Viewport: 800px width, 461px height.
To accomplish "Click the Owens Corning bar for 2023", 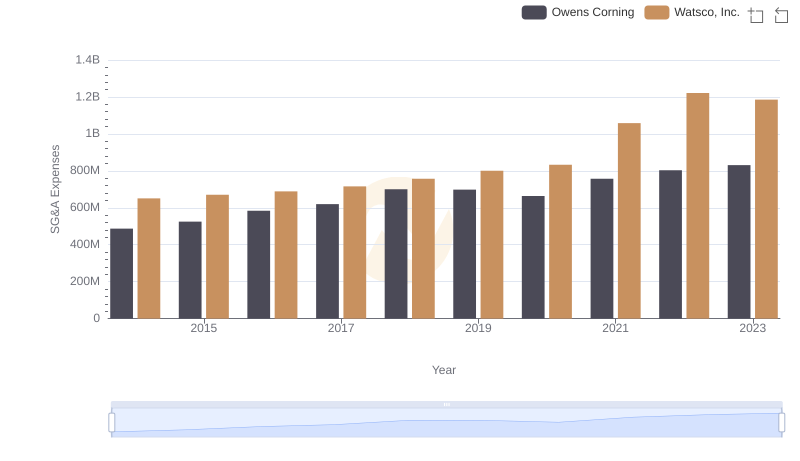I will click(739, 242).
